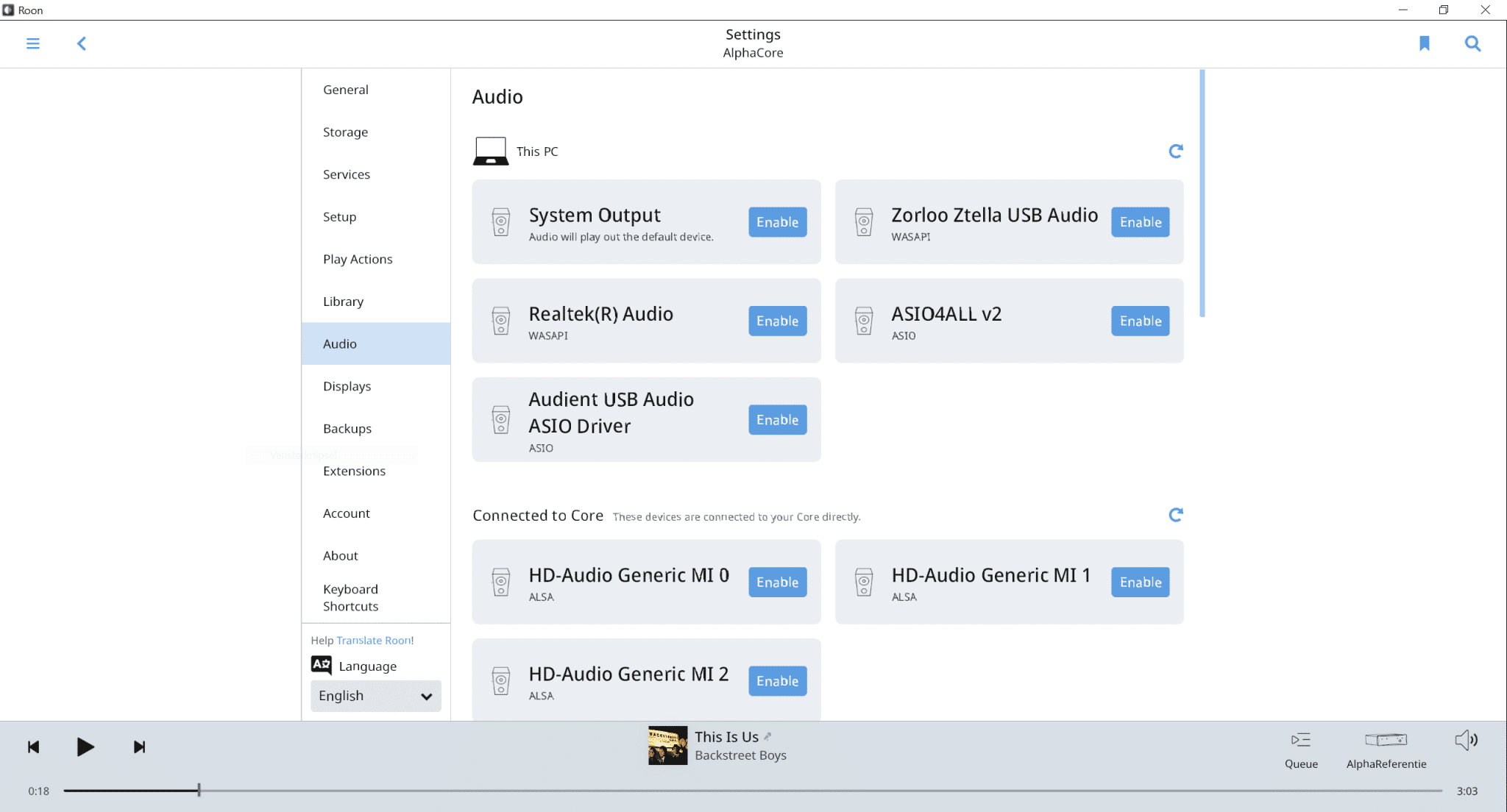This screenshot has height=812, width=1507.
Task: Open the Keyboard Shortcuts section
Action: (376, 598)
